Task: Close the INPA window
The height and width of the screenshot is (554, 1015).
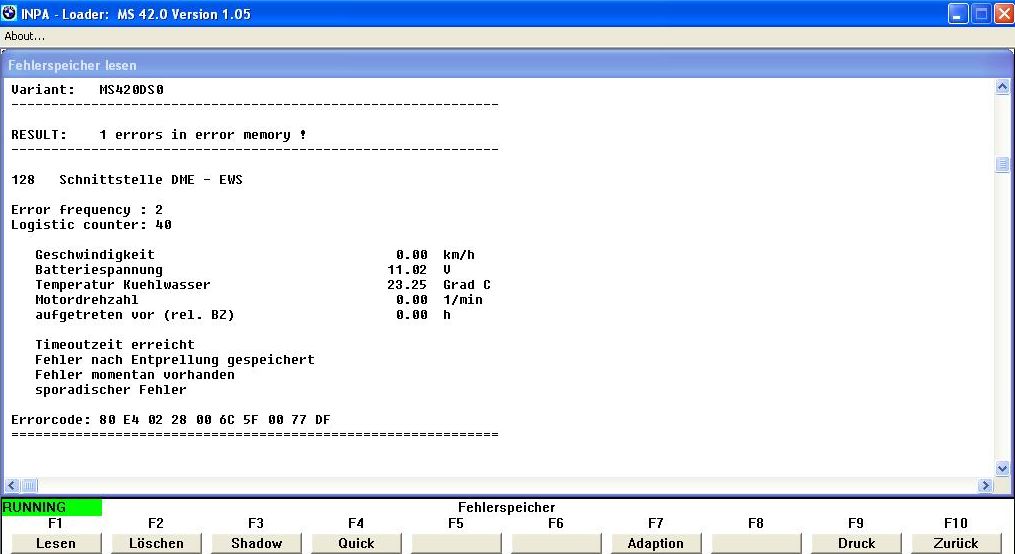Action: (x=1003, y=14)
